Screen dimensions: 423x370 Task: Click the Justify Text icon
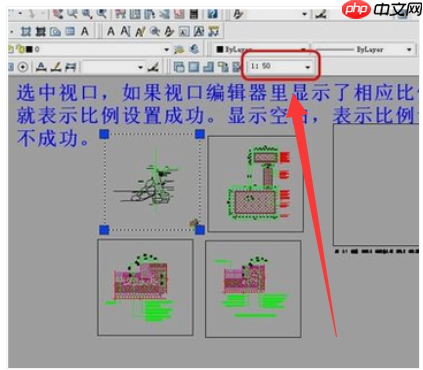[199, 32]
